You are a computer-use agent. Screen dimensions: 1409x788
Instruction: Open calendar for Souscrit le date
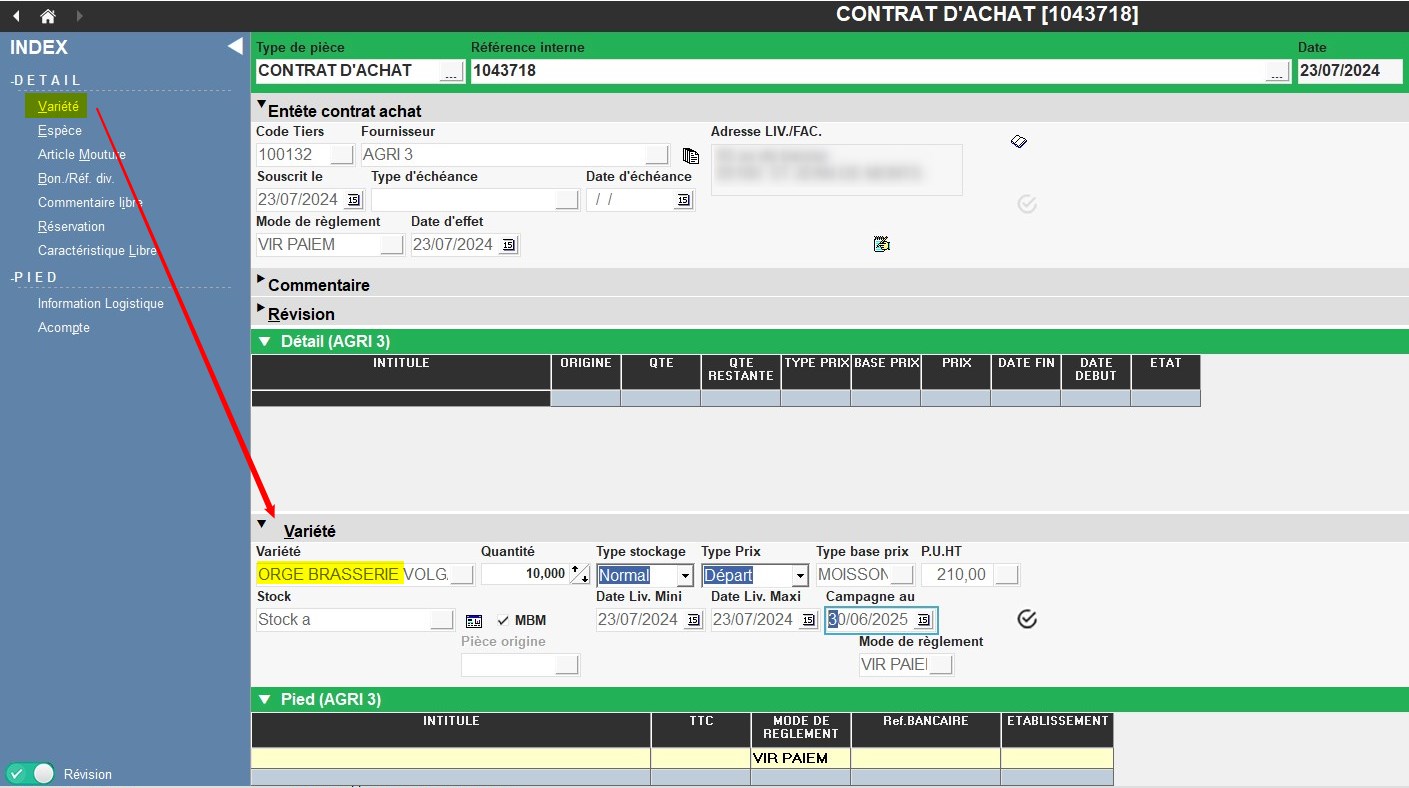(353, 200)
